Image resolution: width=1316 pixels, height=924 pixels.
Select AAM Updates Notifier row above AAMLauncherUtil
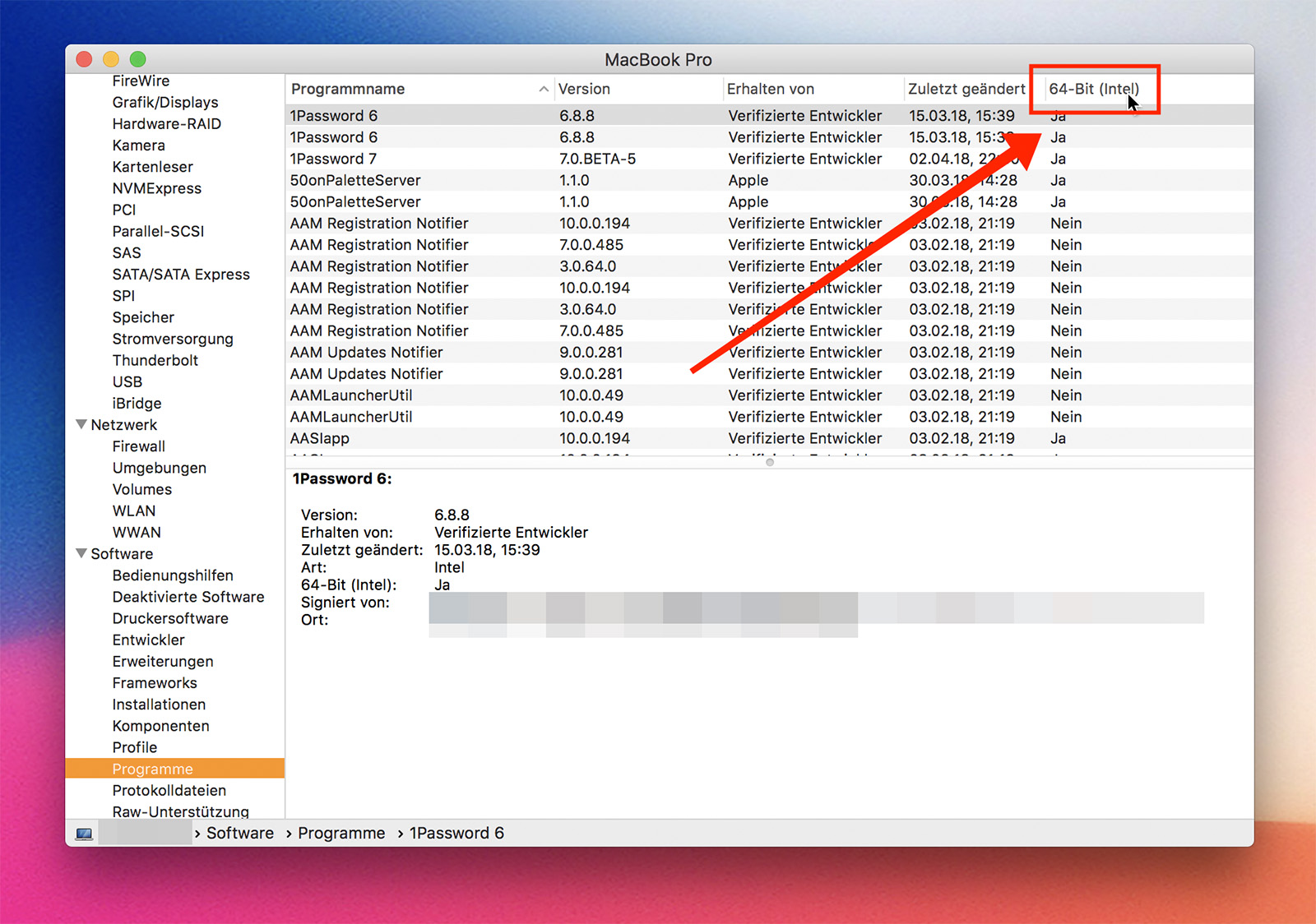coord(770,374)
